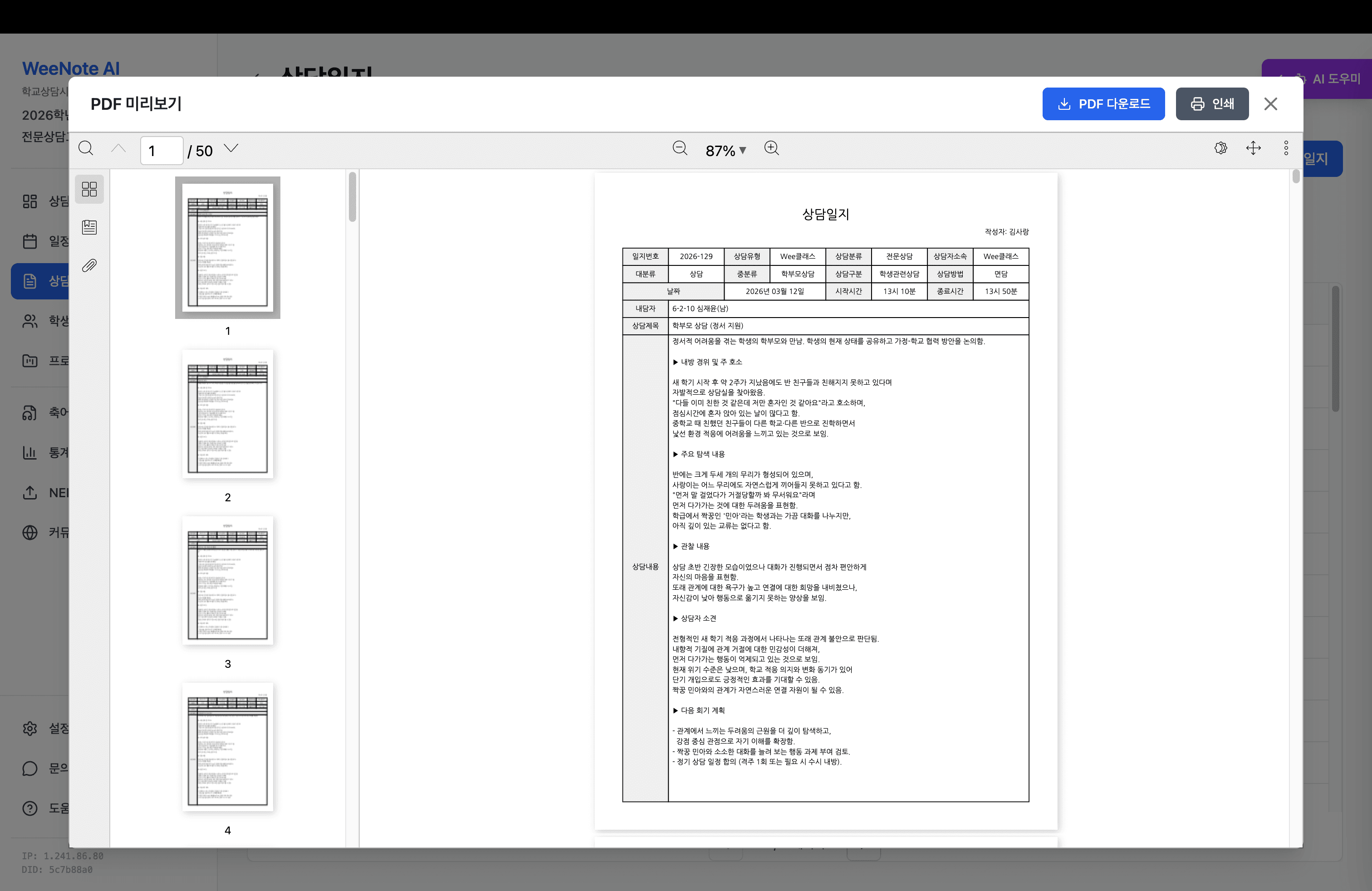1372x891 pixels.
Task: Click the 인쇄 print button
Action: click(1212, 104)
